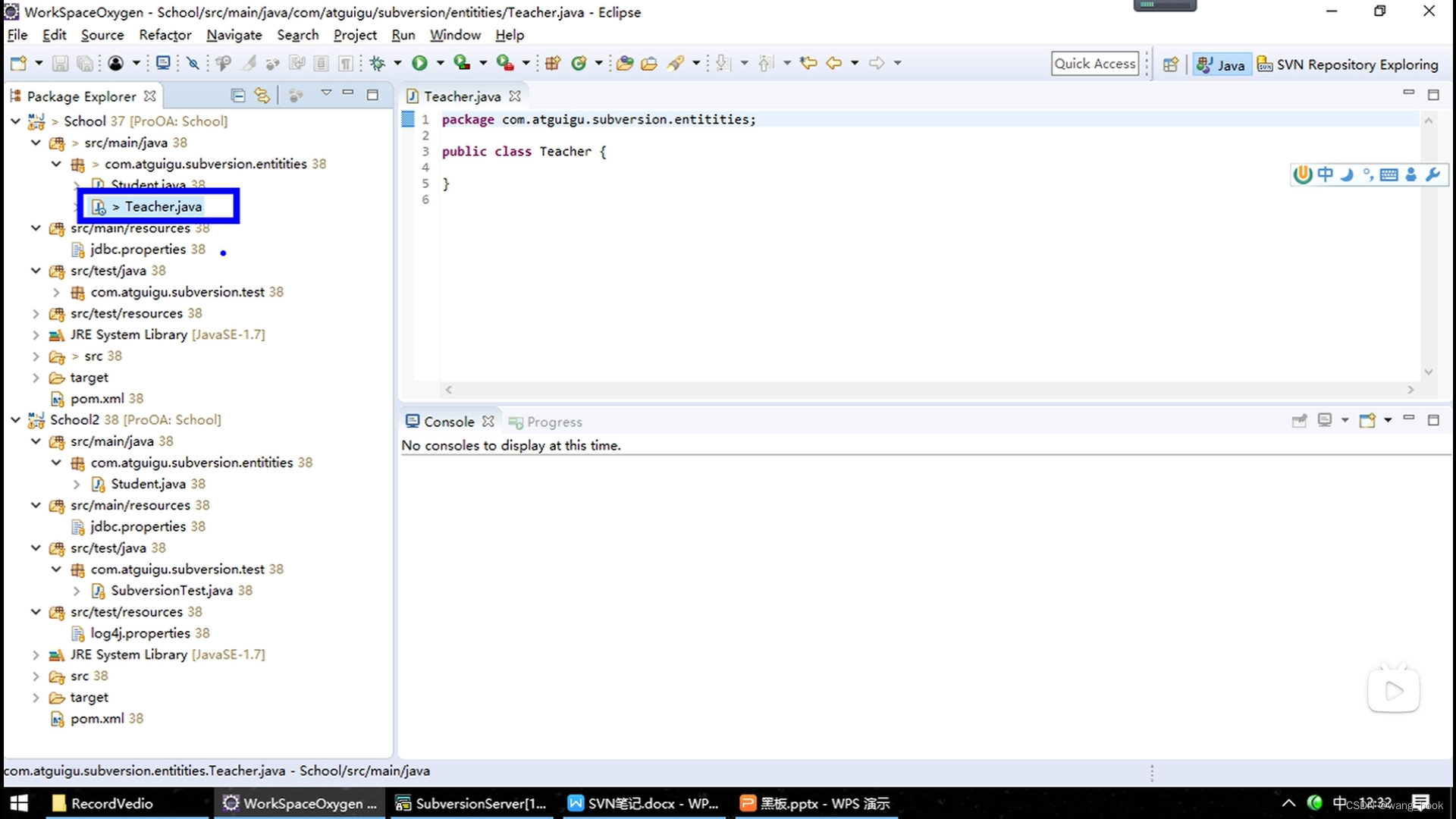Toggle Show Whitespace Characters pilcrow button

tap(345, 63)
